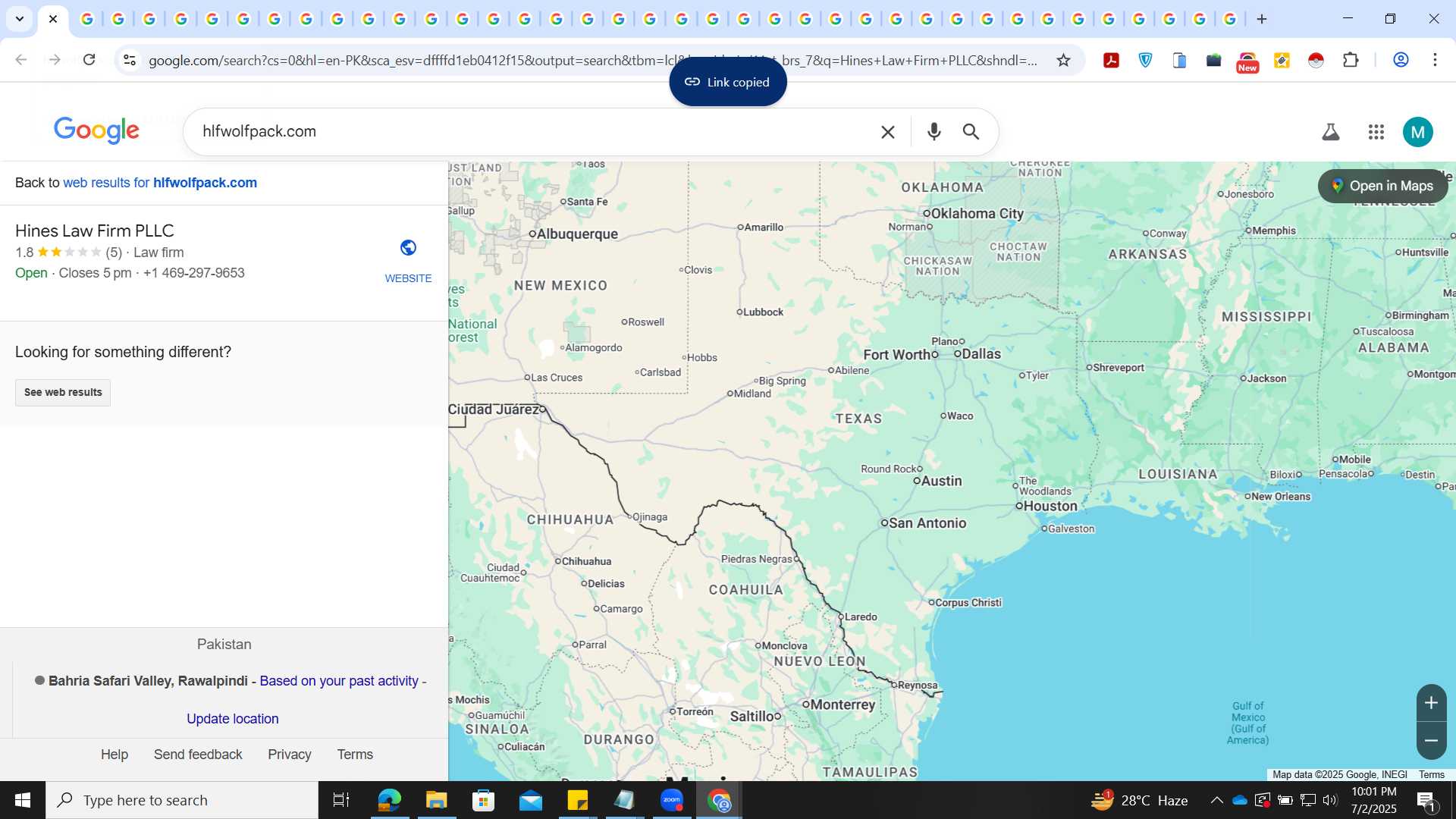Click See web results button
This screenshot has width=1456, height=819.
click(63, 392)
